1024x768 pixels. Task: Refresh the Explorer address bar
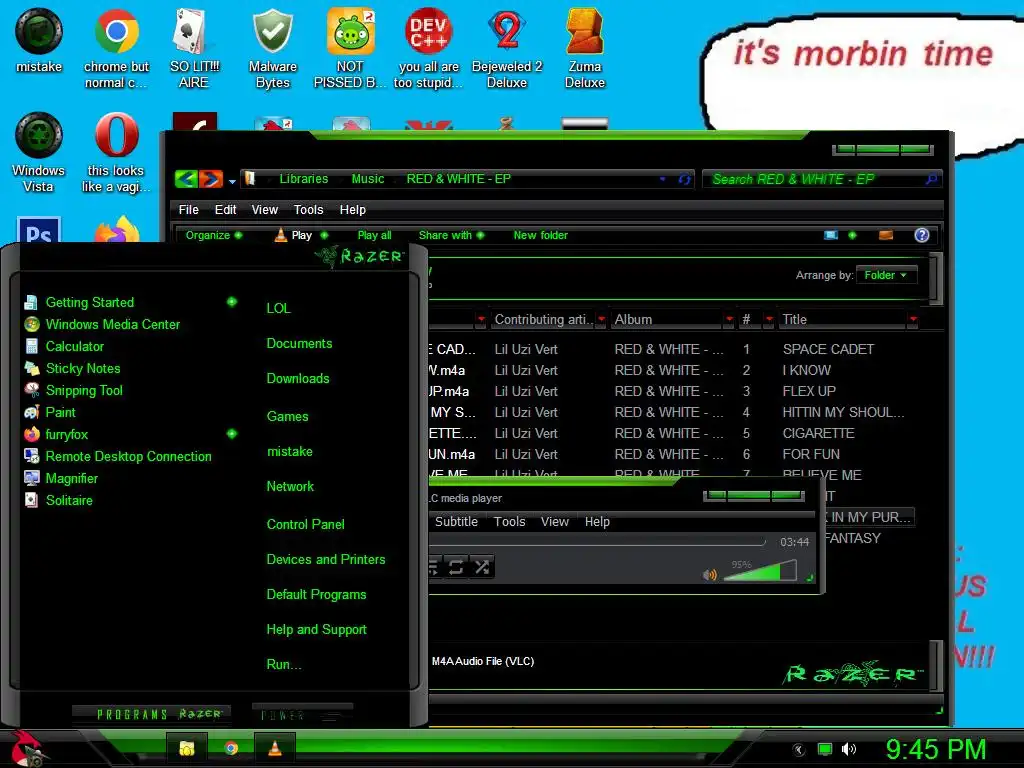pyautogui.click(x=684, y=179)
